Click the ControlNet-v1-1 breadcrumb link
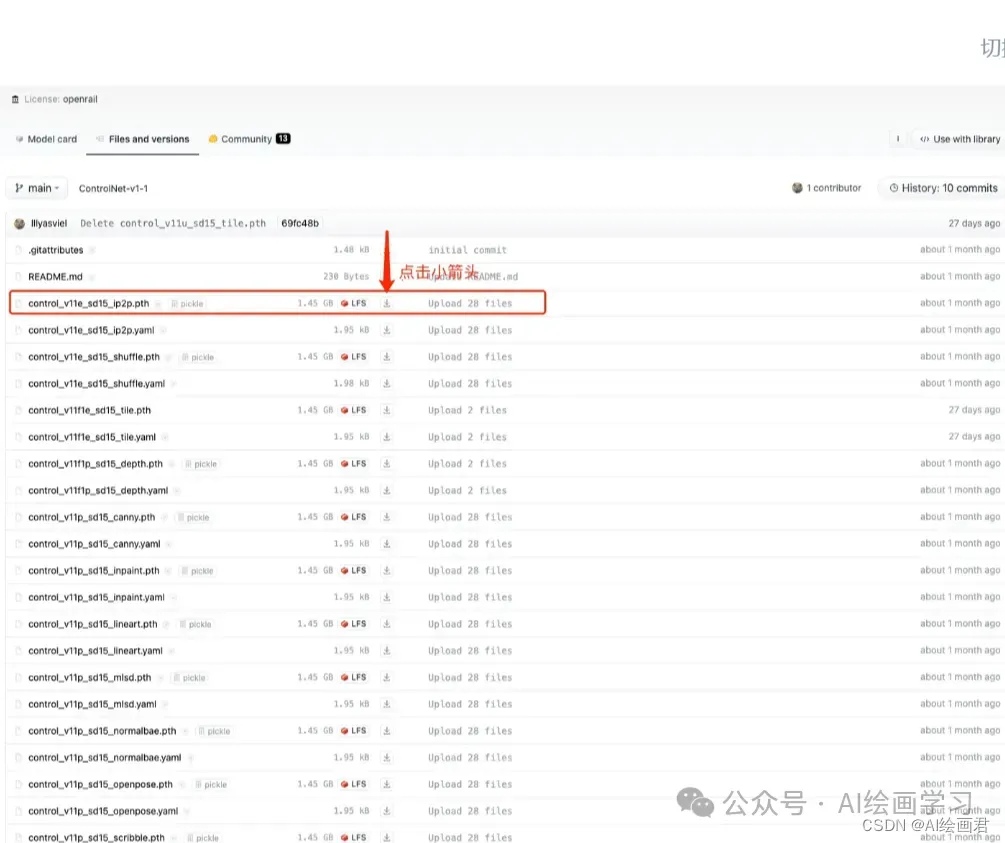The width and height of the screenshot is (1005, 843). point(113,188)
